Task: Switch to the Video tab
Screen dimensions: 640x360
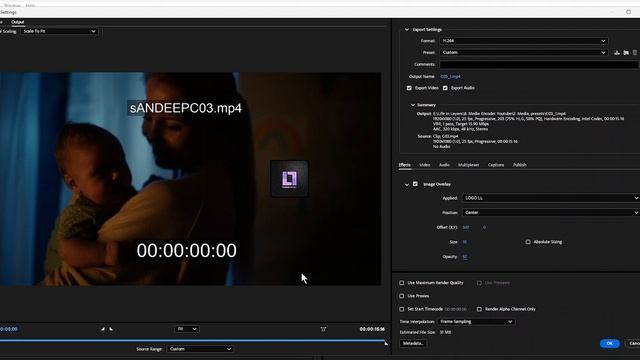Action: click(x=425, y=165)
